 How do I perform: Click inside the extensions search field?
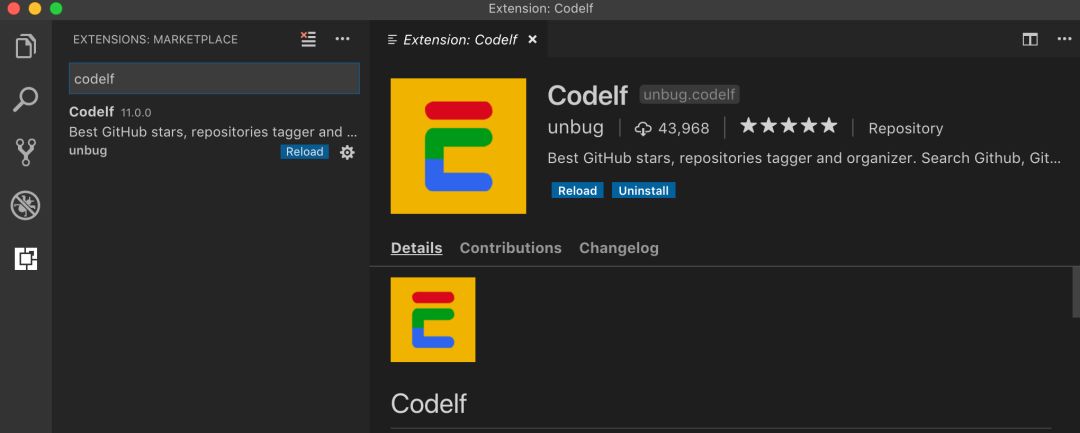tap(213, 78)
